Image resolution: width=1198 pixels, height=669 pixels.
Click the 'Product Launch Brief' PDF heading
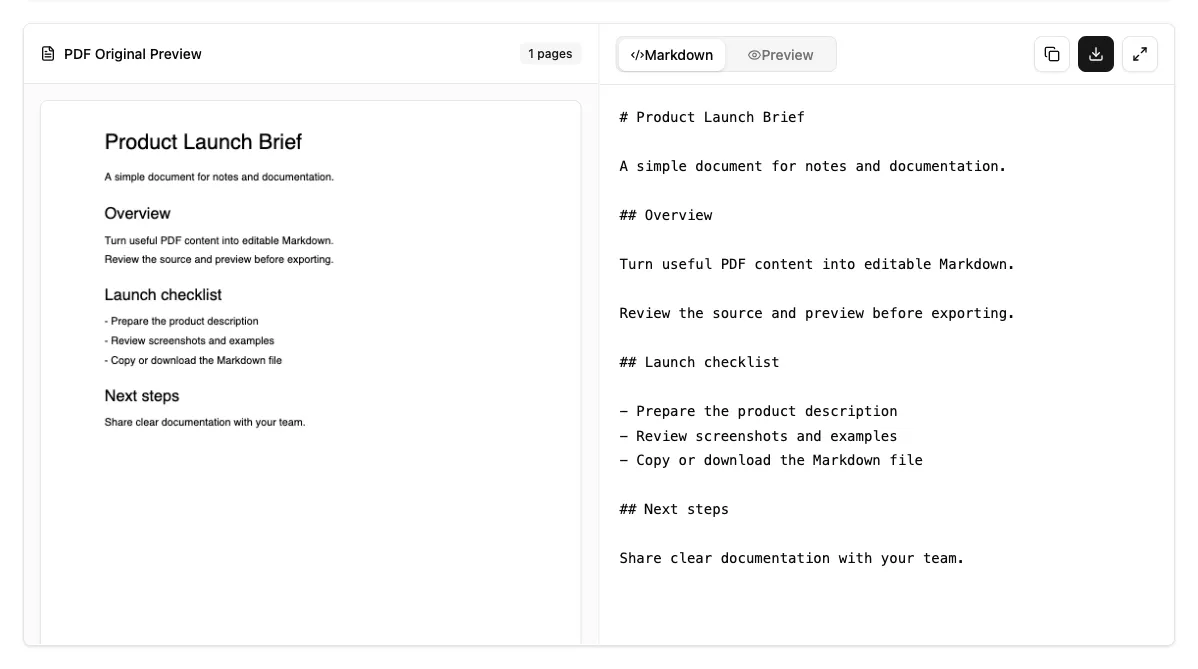click(203, 142)
